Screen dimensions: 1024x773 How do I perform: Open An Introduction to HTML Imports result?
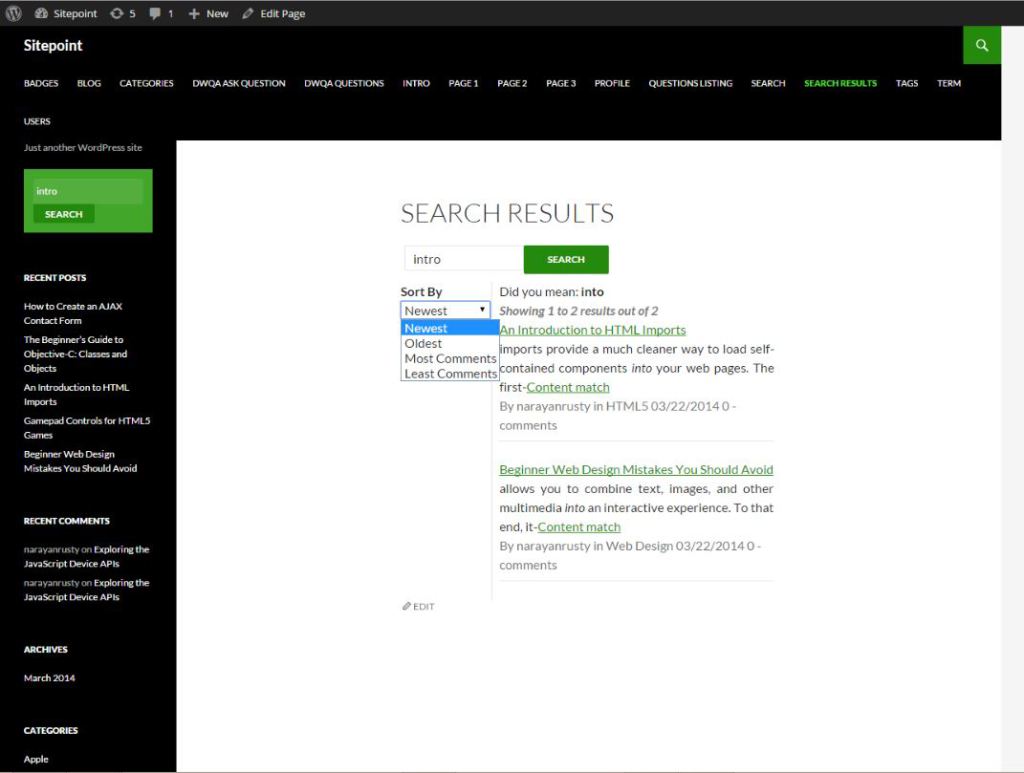592,330
